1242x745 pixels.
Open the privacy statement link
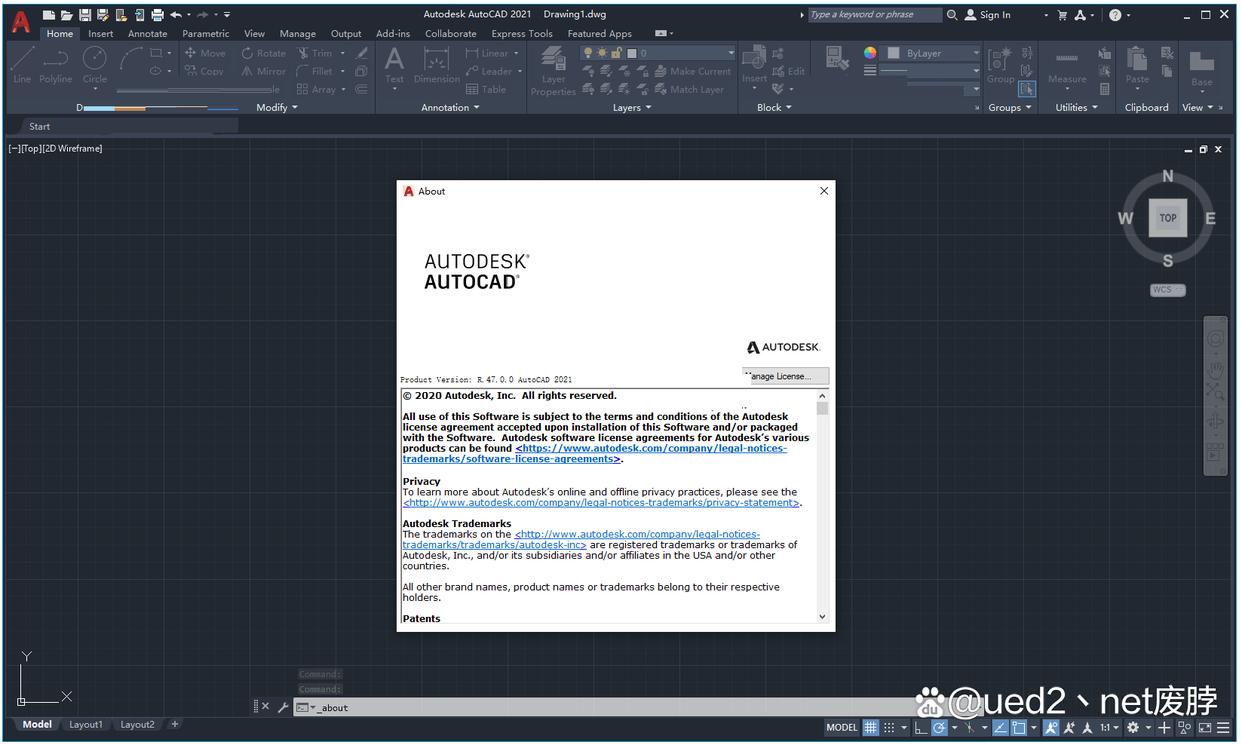point(601,503)
